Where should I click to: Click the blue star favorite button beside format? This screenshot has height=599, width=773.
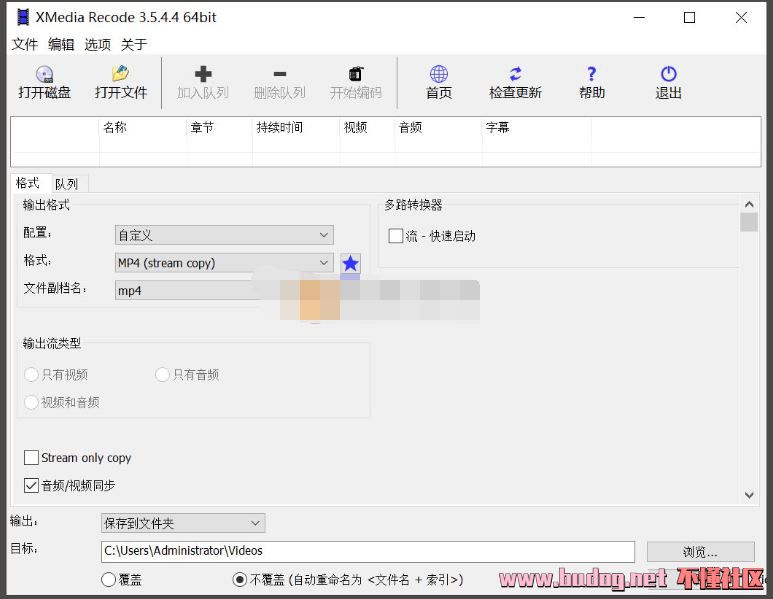coord(350,263)
